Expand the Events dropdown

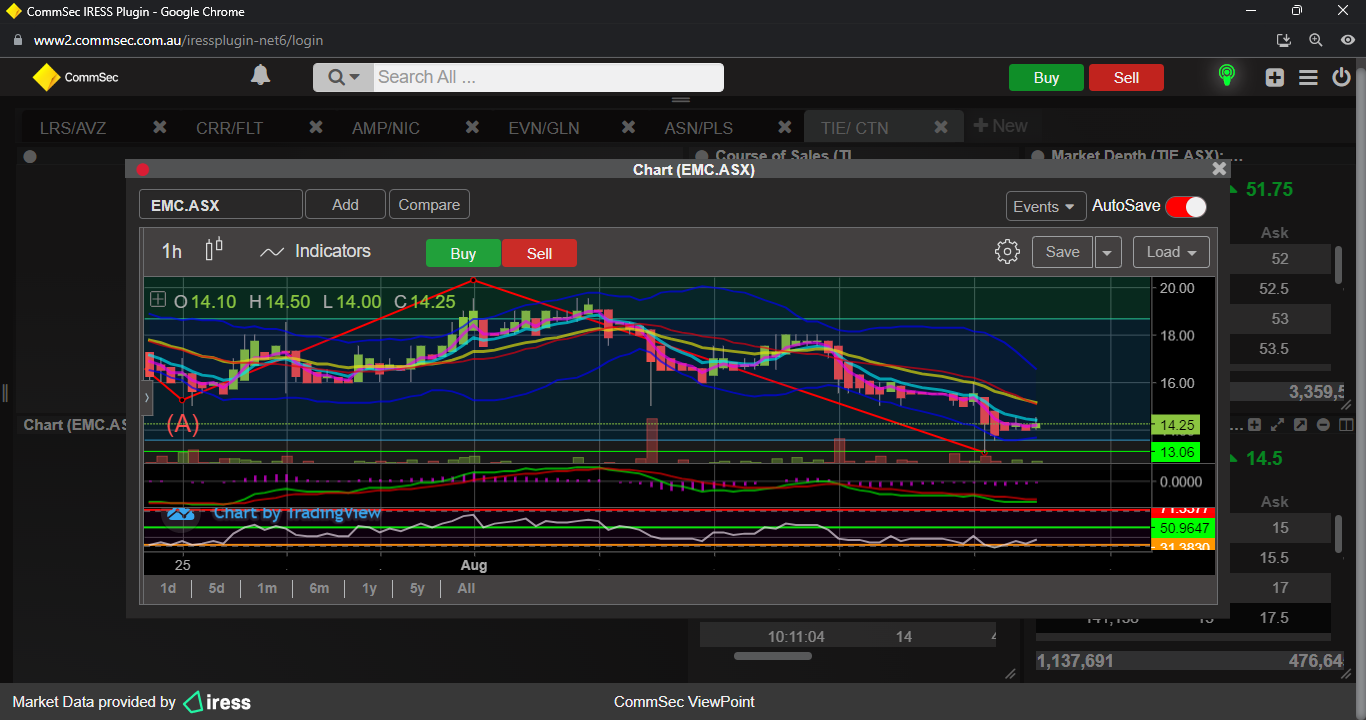click(1046, 206)
